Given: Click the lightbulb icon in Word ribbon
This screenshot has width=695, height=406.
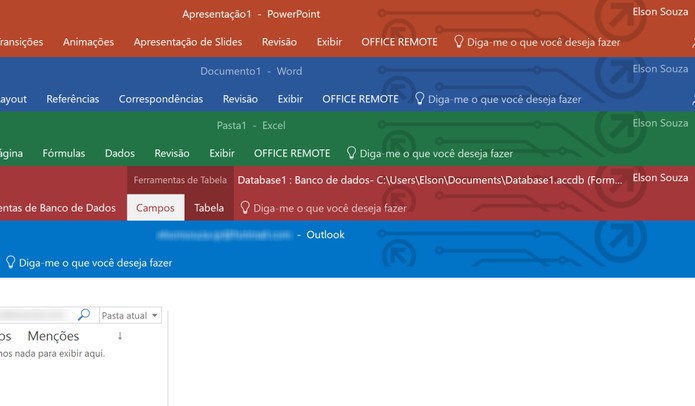Looking at the screenshot, I should pos(419,98).
